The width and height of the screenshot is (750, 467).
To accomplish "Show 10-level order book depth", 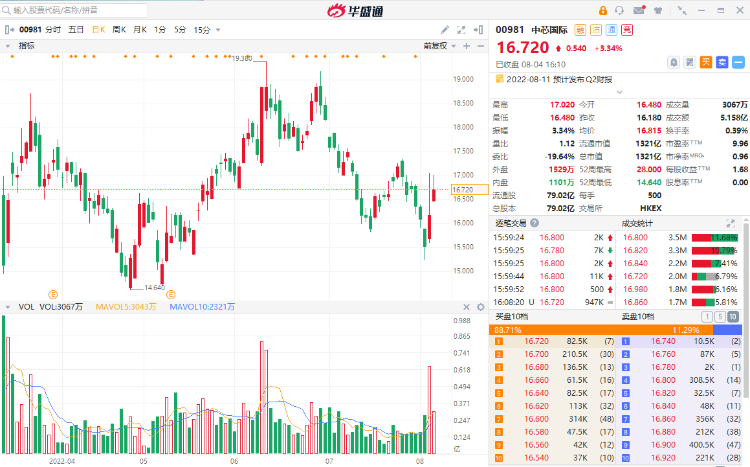I will point(732,317).
